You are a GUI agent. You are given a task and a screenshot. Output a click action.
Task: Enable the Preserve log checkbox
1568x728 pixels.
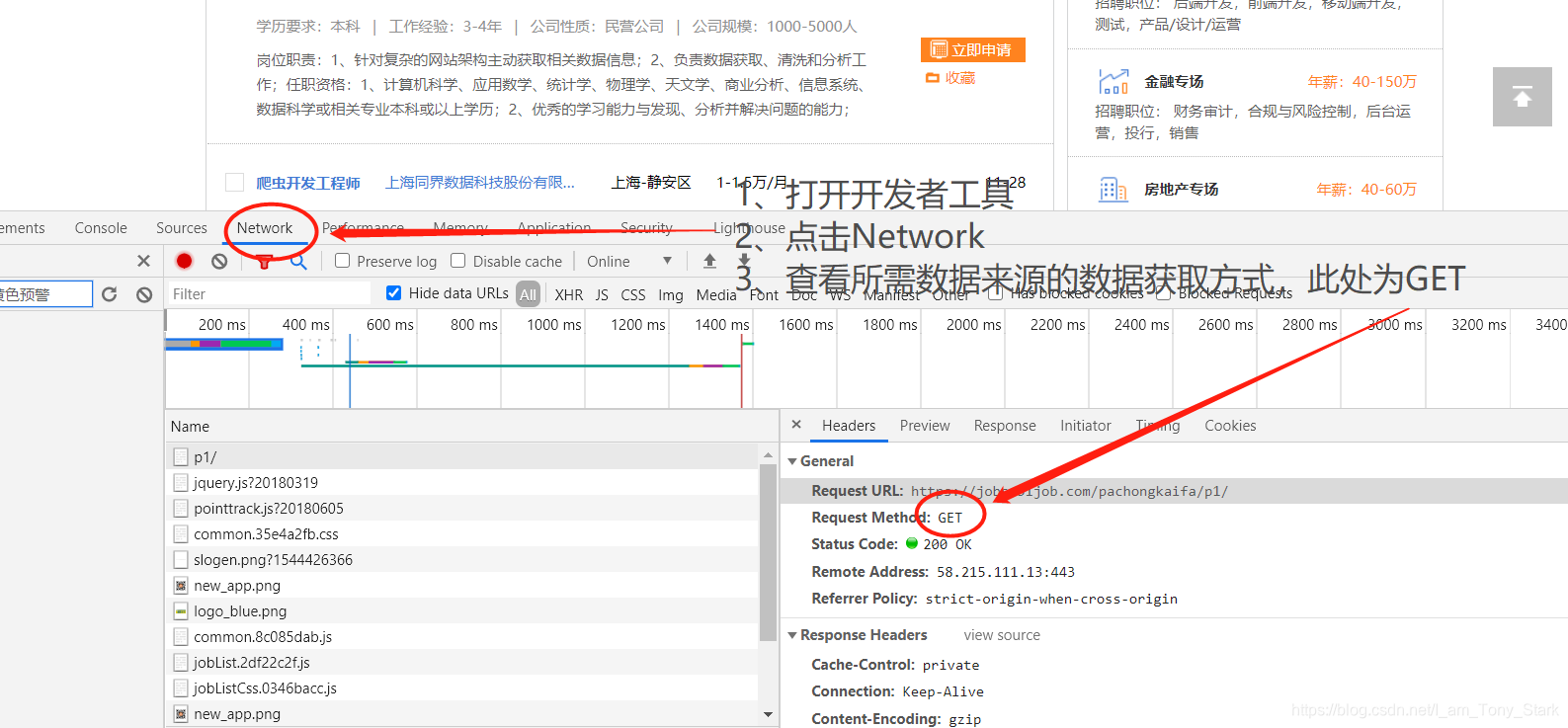click(343, 261)
